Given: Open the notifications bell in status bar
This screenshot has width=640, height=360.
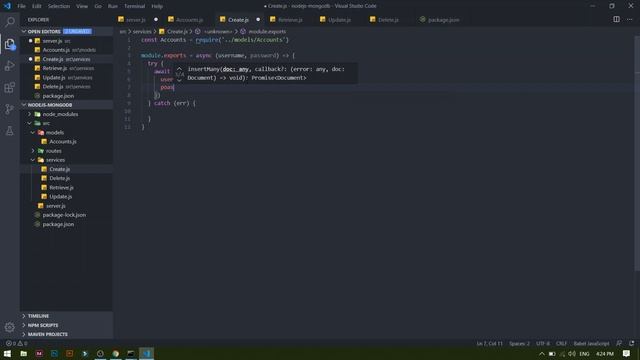Looking at the screenshot, I should [x=631, y=343].
